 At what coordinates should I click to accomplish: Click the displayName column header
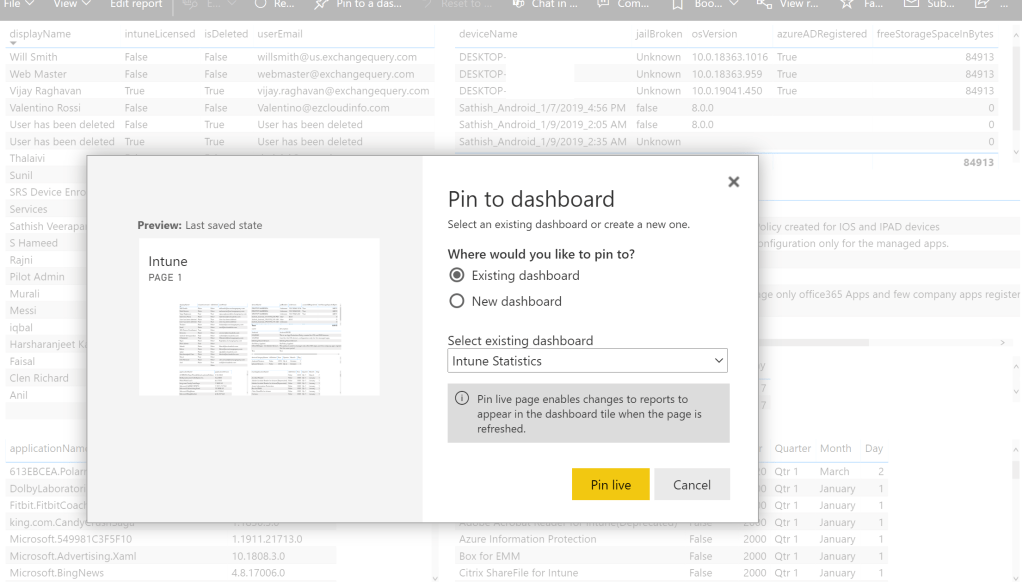point(39,35)
